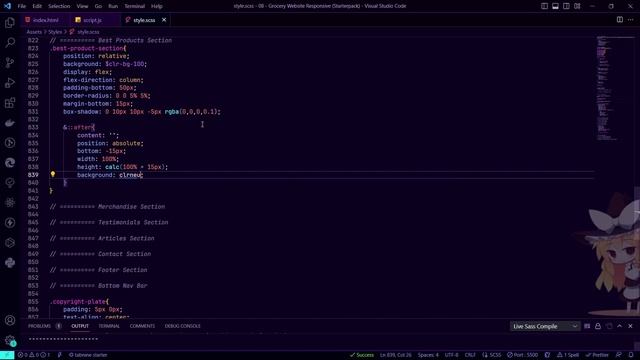Open the Live Sass Compile output channel dropdown
Viewport: 640px width, 360px height.
point(545,326)
